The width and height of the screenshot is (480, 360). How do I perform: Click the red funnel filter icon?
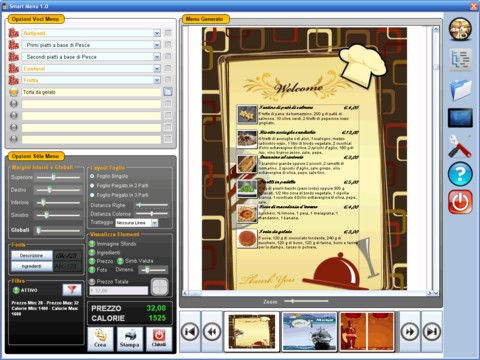coord(72,290)
